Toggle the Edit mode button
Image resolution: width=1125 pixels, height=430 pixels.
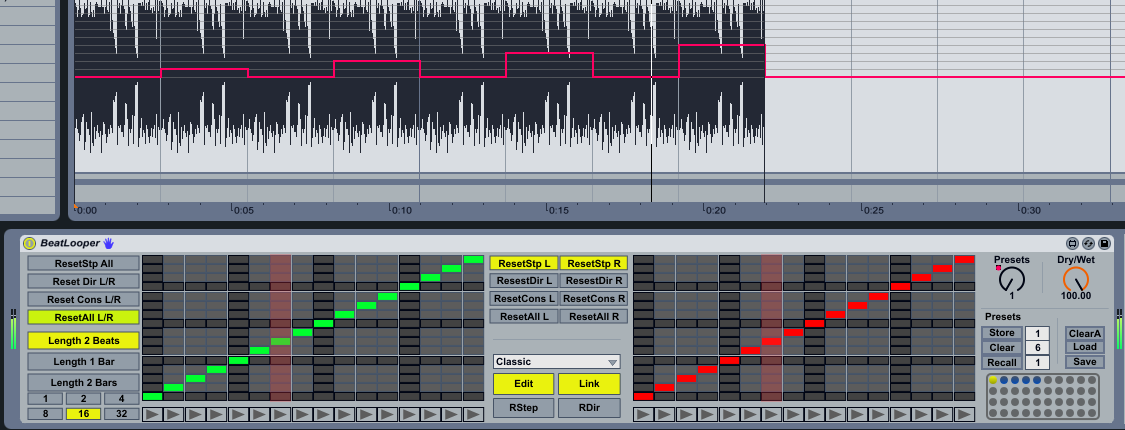pos(523,384)
